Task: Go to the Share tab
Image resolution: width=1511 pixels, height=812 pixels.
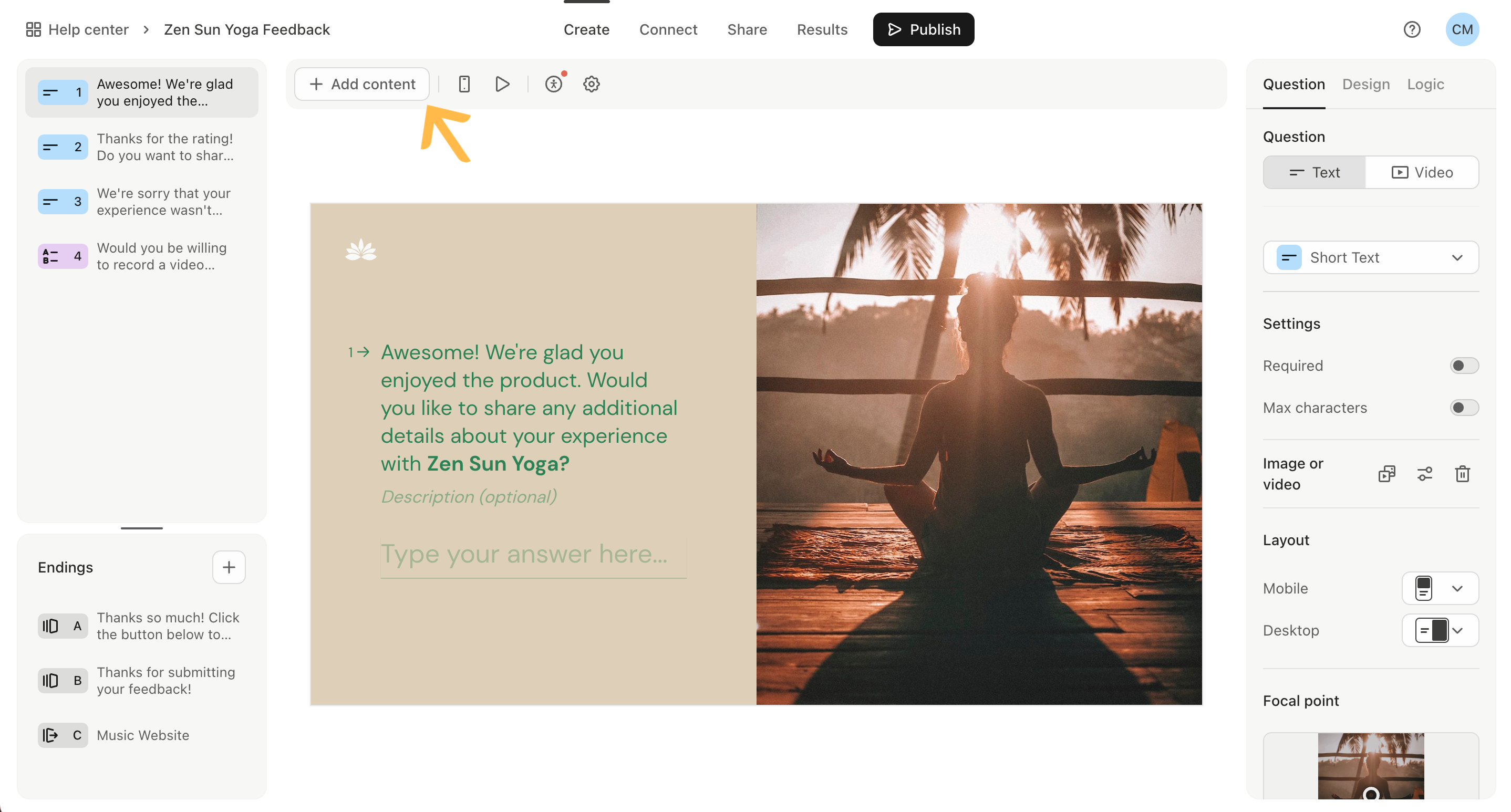Action: click(x=747, y=29)
